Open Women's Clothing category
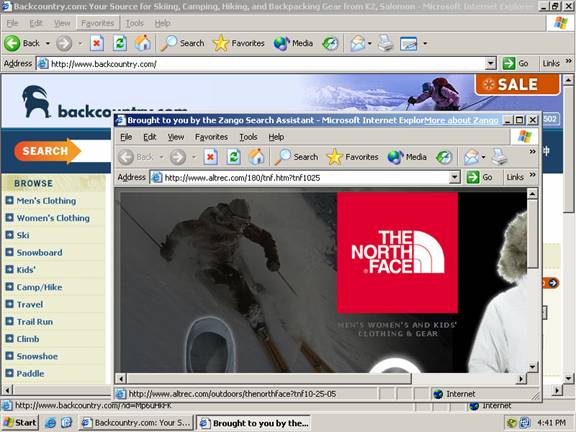 53,218
